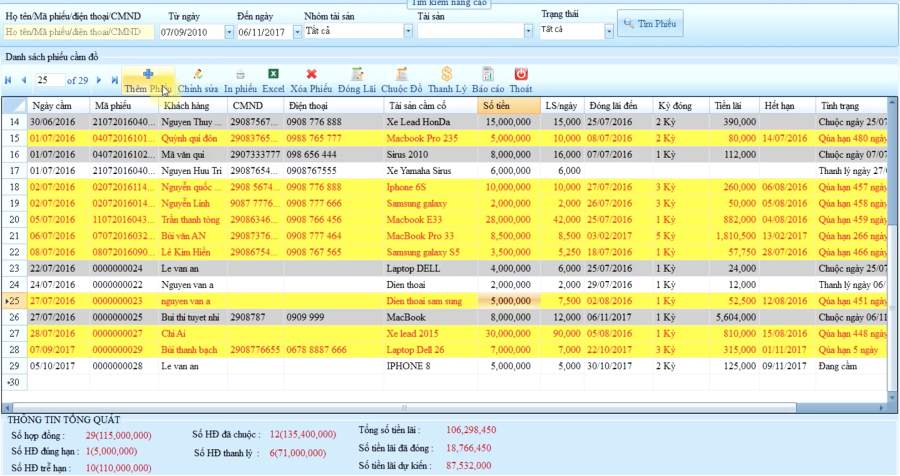This screenshot has height=476, width=900.
Task: Go to first page arrow
Action: [x=8, y=80]
